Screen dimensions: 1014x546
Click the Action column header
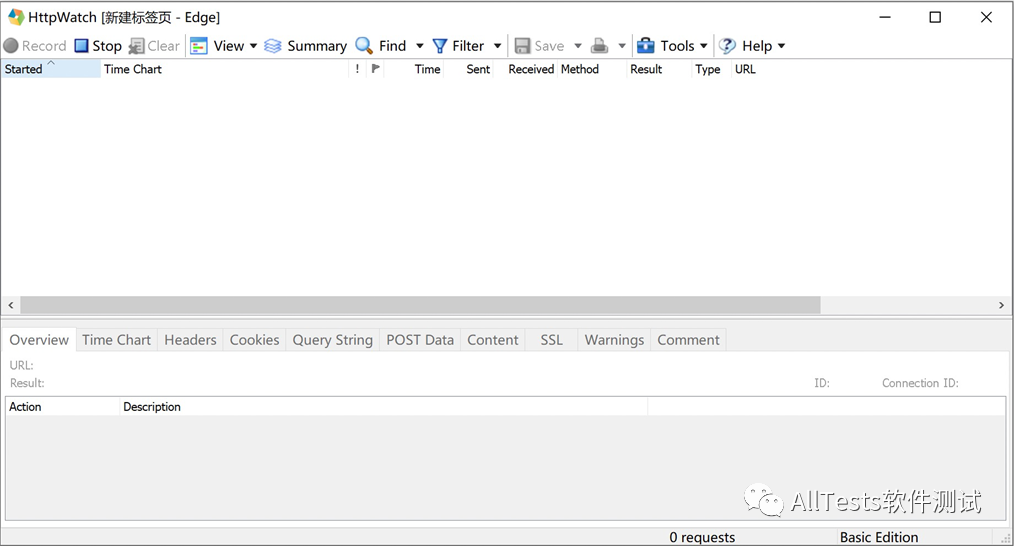coord(63,407)
